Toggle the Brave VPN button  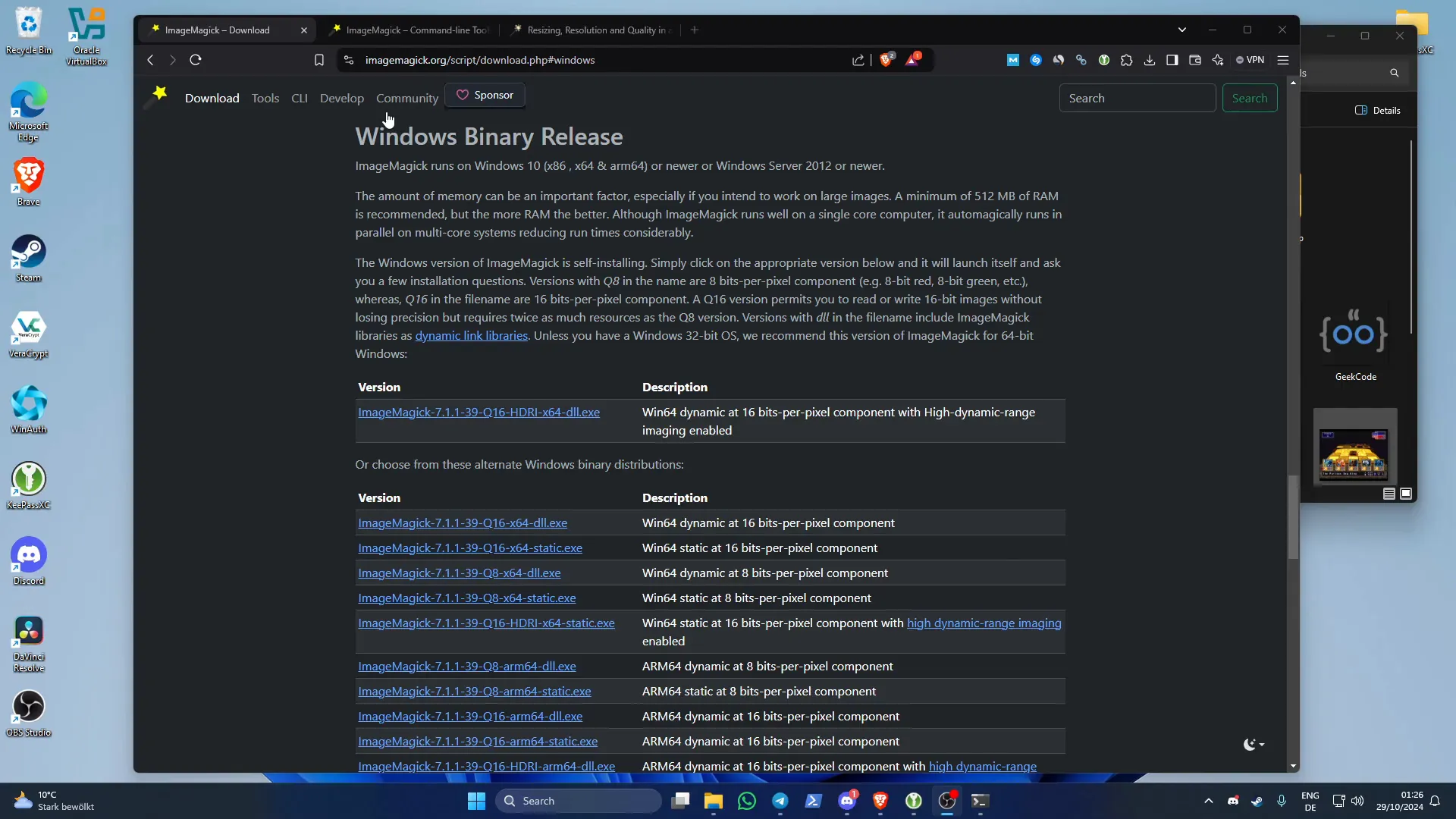[1250, 60]
